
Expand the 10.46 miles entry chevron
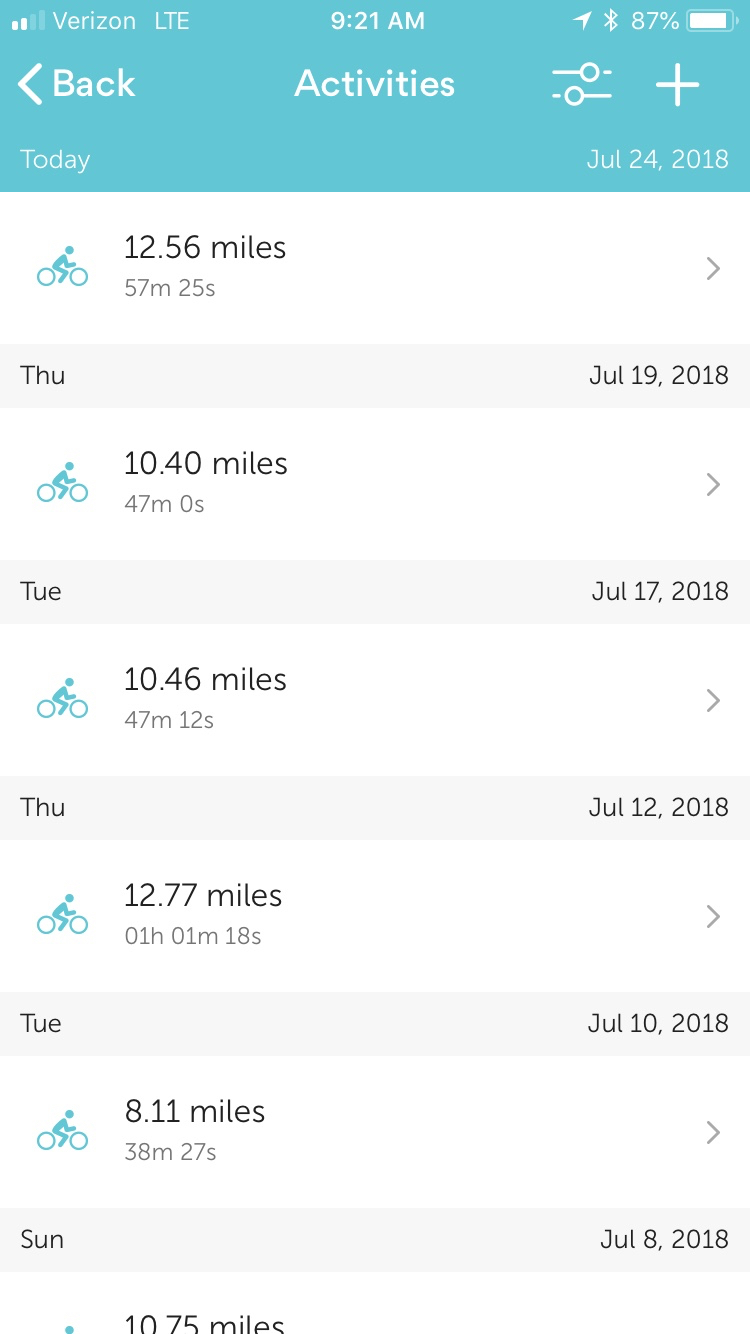713,700
